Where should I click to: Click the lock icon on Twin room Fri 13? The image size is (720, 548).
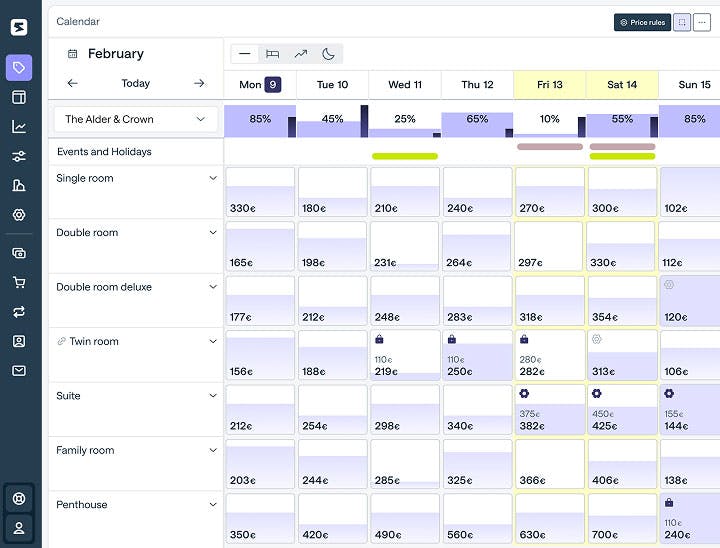[524, 339]
